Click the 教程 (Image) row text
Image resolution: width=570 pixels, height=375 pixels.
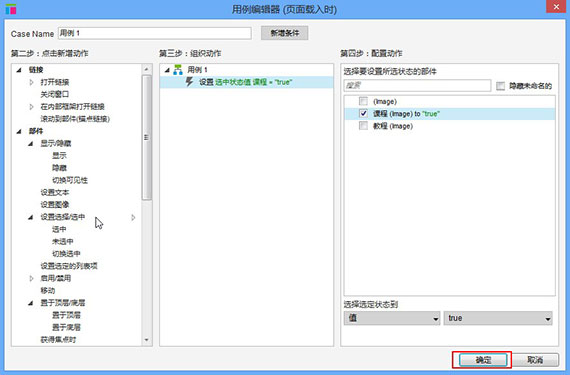[x=393, y=126]
